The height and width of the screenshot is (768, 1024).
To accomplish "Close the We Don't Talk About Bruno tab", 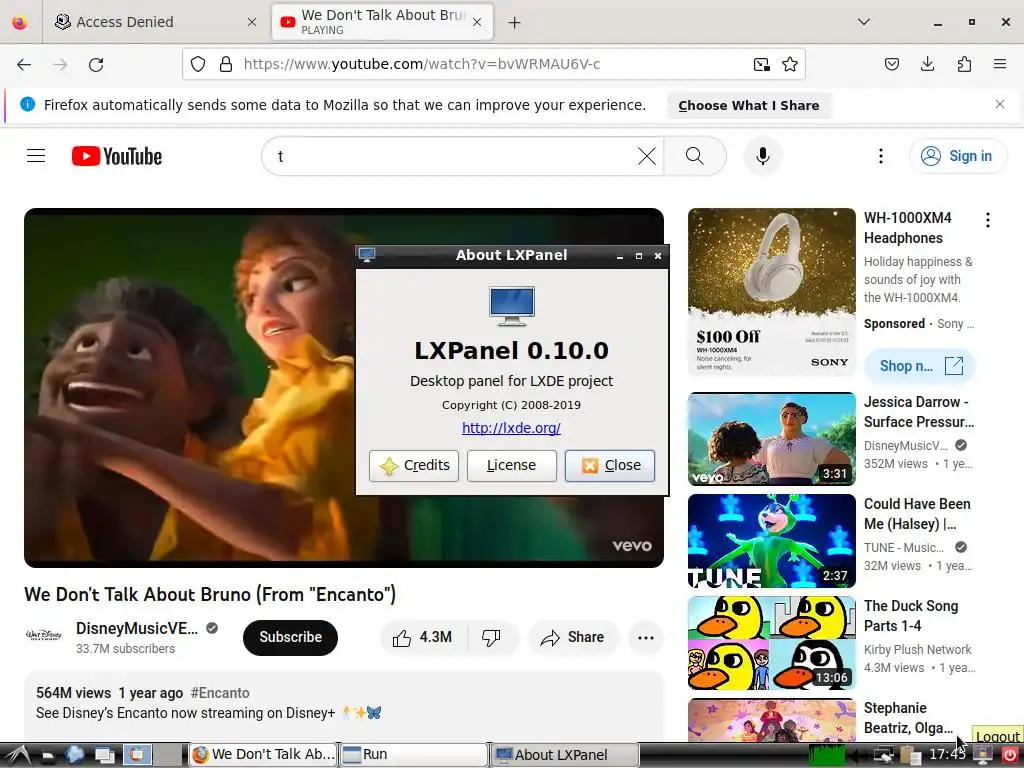I will [477, 22].
